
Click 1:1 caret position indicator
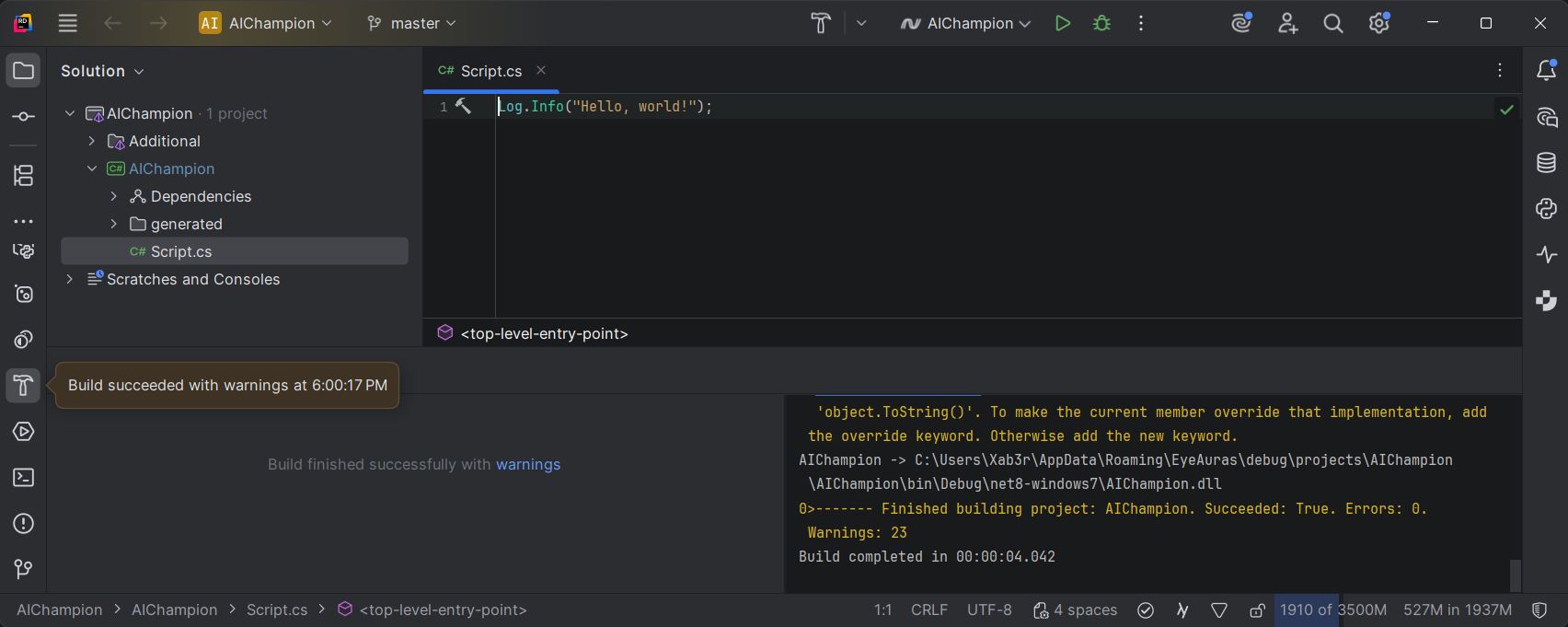pos(883,610)
